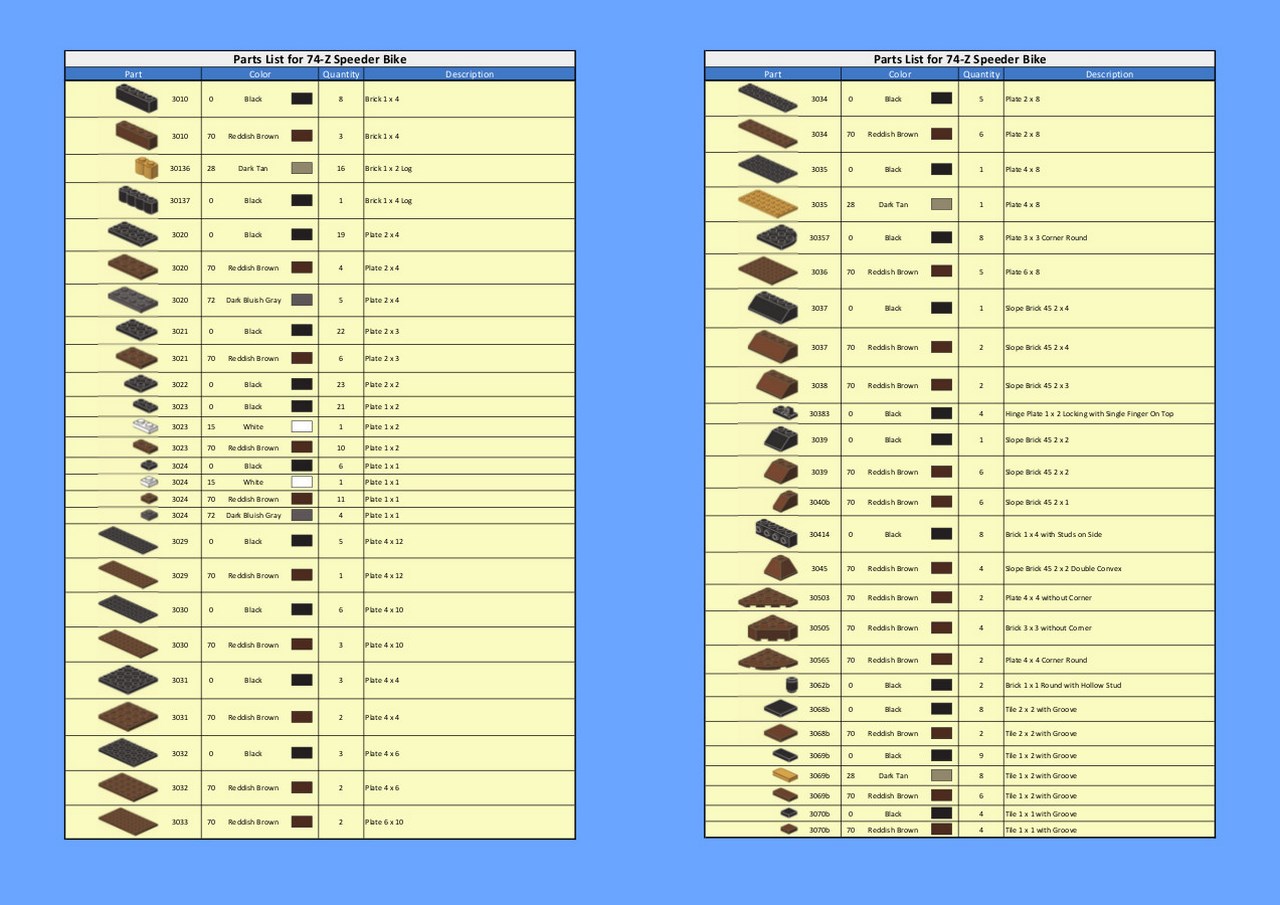Click the Dark Tan swatch in the 3069b row
The image size is (1280, 905).
pos(941,775)
